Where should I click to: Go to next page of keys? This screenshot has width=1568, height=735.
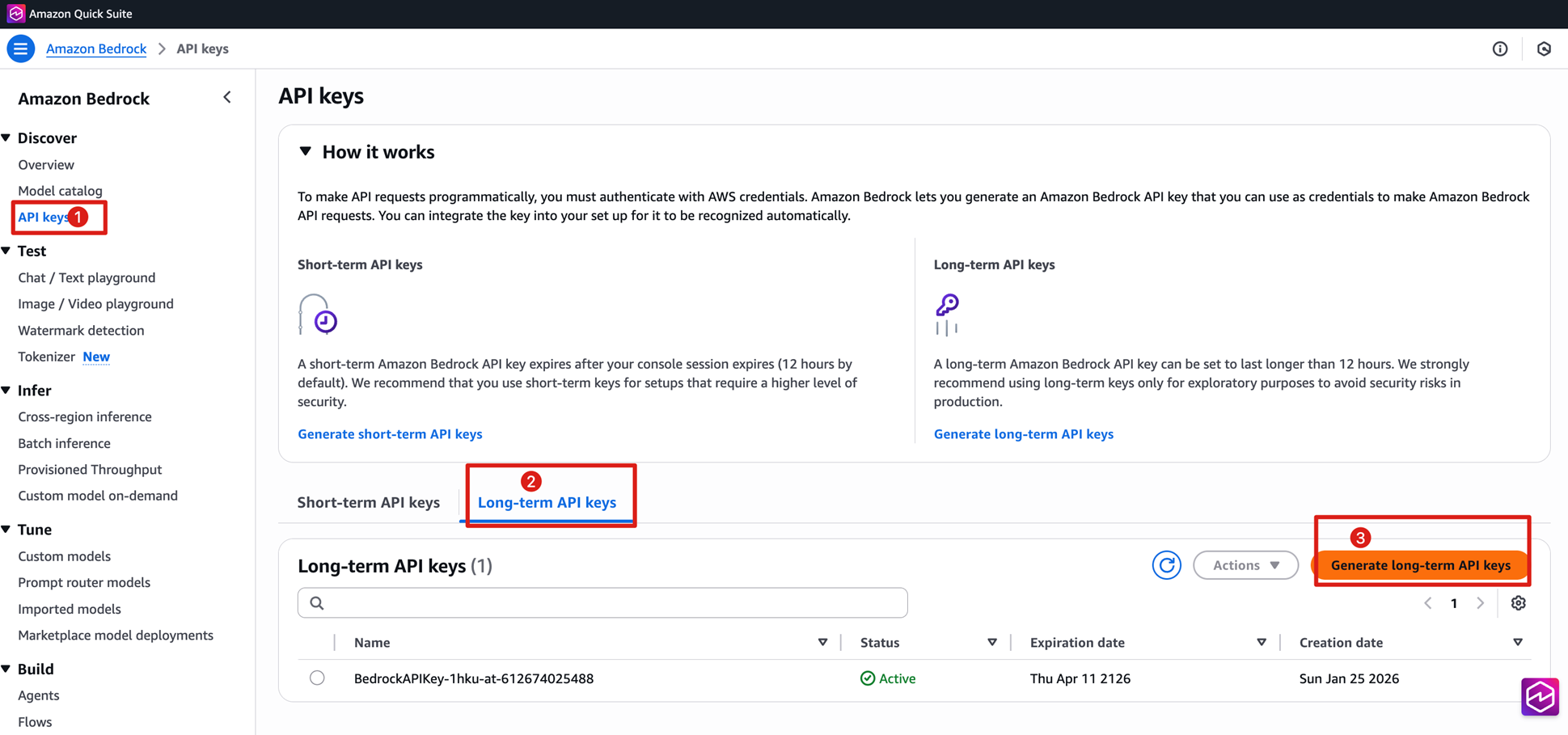click(x=1480, y=603)
